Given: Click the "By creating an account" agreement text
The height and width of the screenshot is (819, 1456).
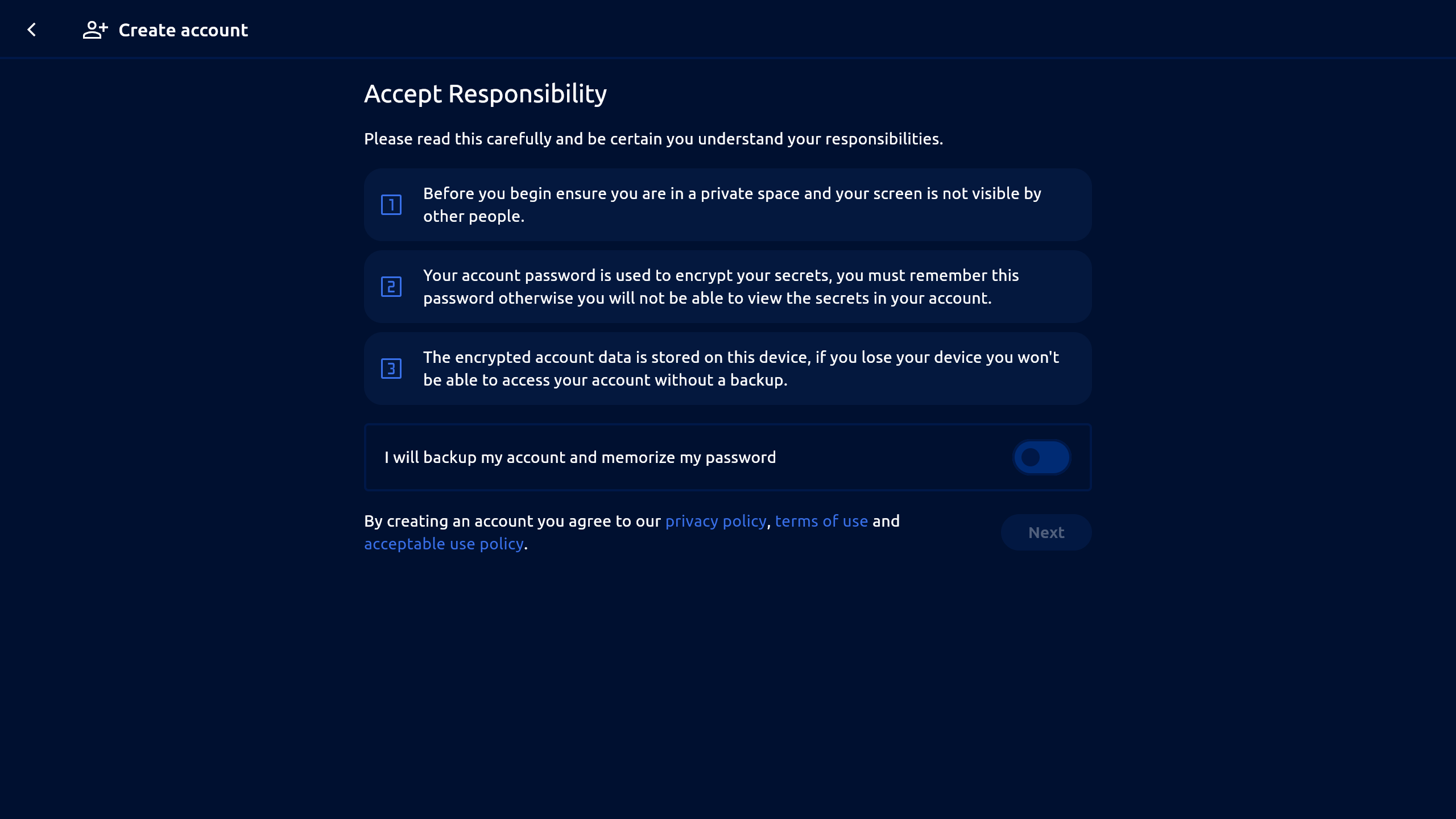Looking at the screenshot, I should (x=512, y=521).
